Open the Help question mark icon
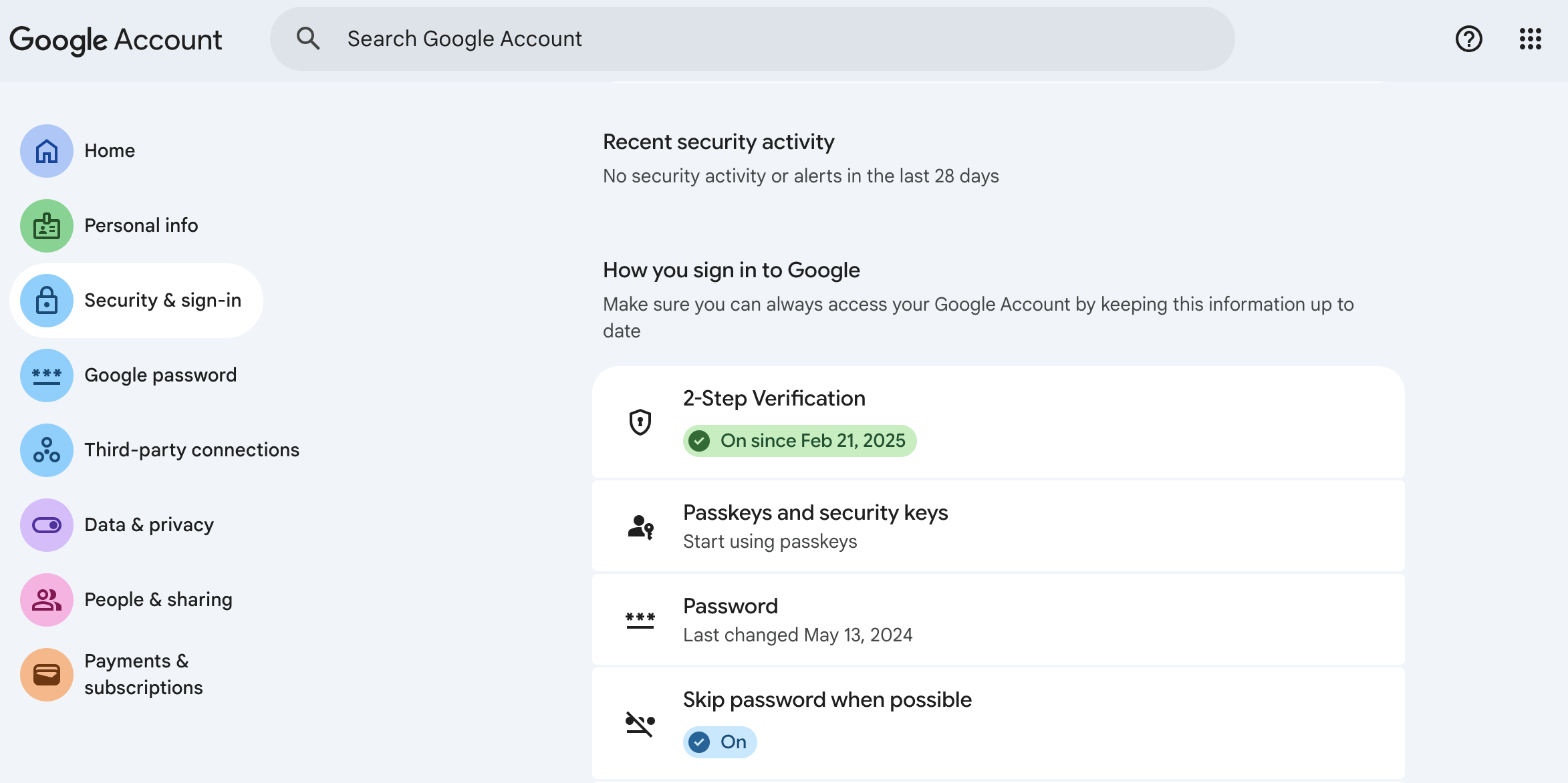The image size is (1568, 783). pyautogui.click(x=1468, y=39)
